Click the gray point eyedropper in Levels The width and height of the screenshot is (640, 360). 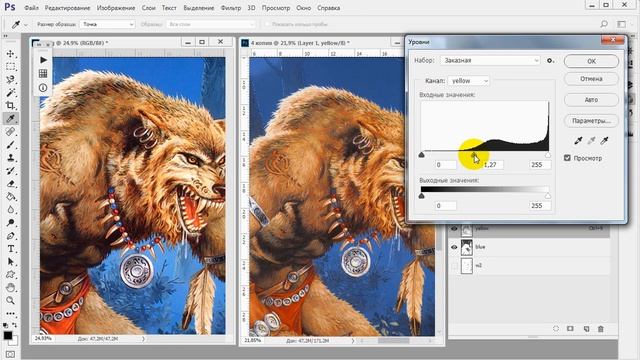591,141
